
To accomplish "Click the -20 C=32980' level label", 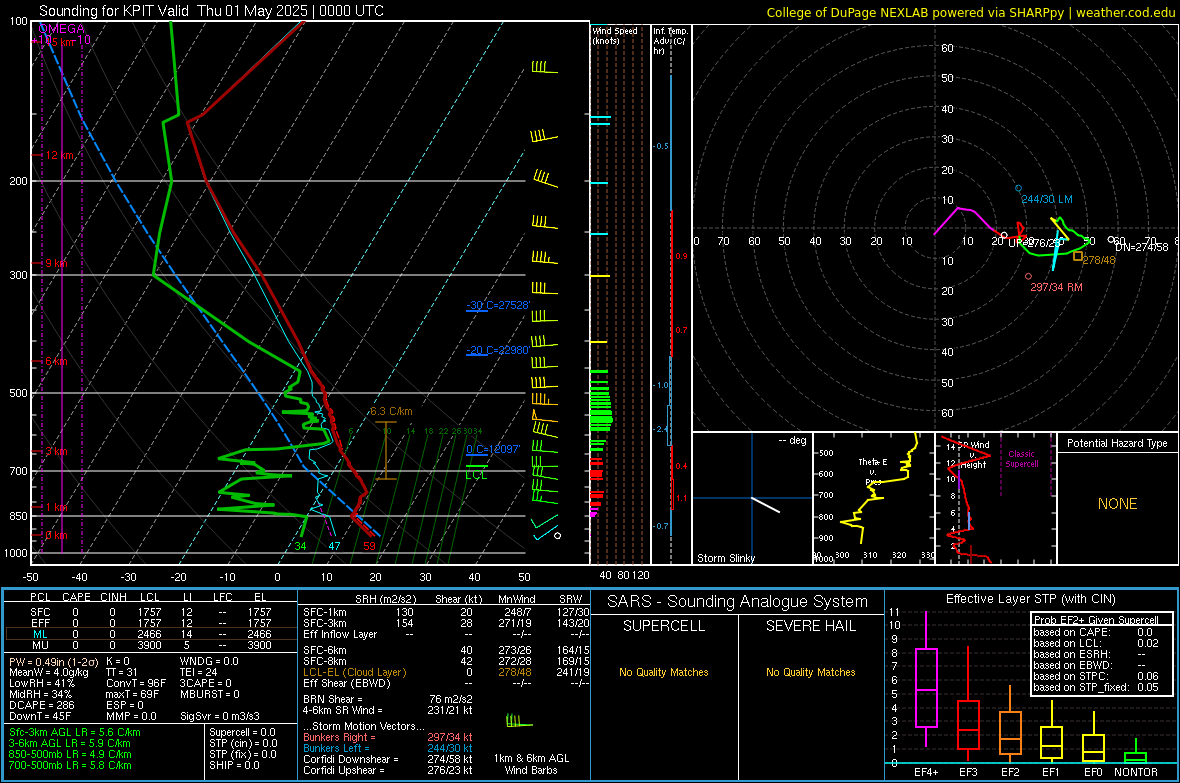I will tap(498, 350).
